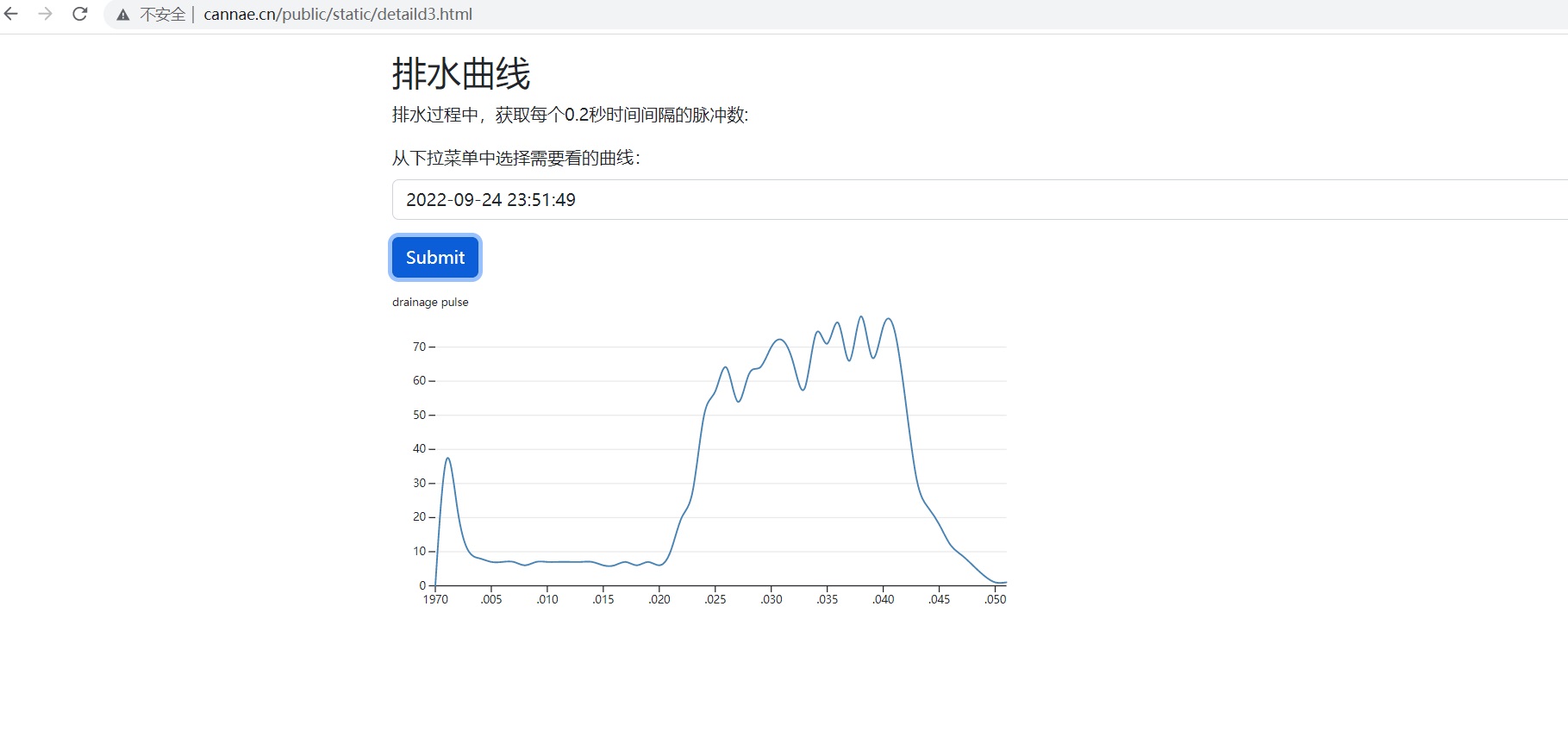The height and width of the screenshot is (744, 1568).
Task: Click the .015 x-axis tick label
Action: 603,599
